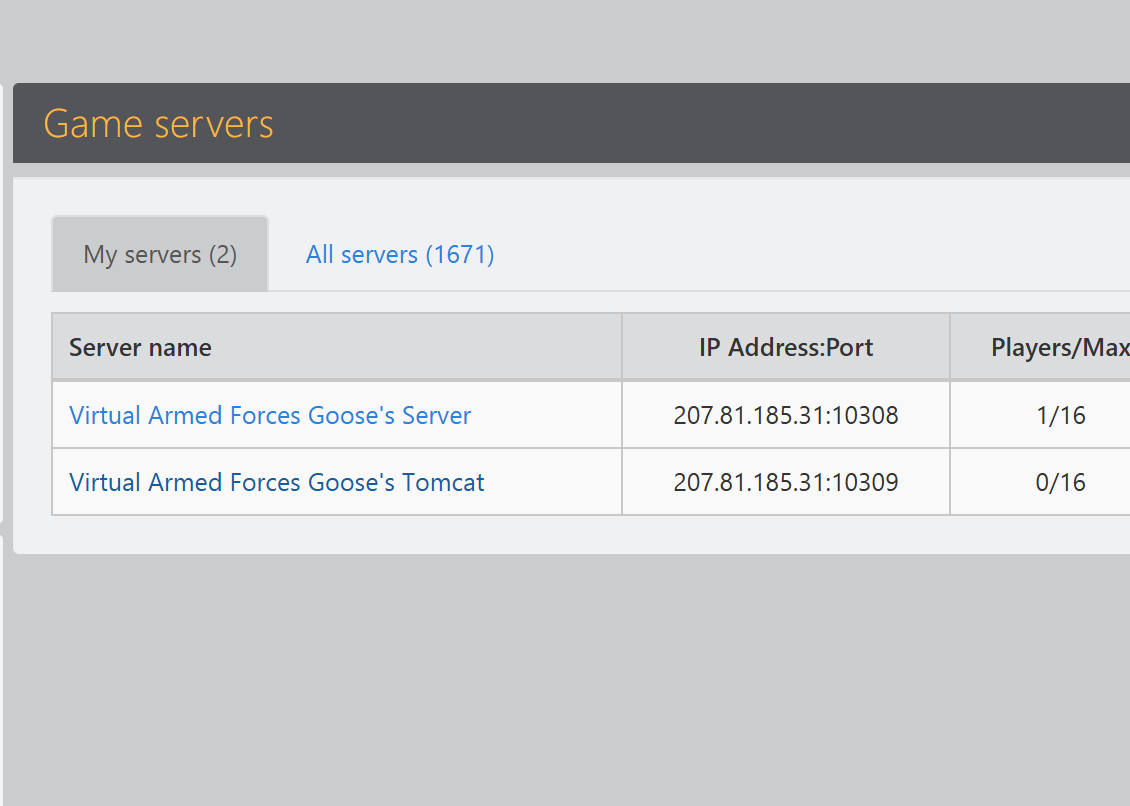Image resolution: width=1130 pixels, height=806 pixels.
Task: Open the All servers (1671) tab
Action: click(x=400, y=255)
